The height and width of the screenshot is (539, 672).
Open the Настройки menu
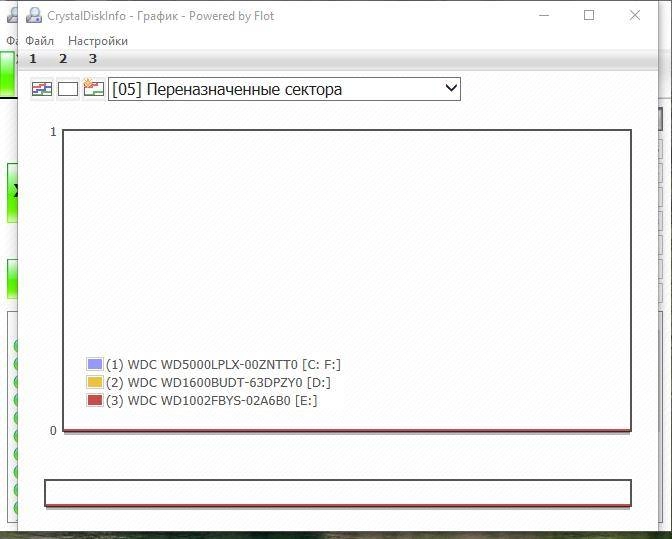click(x=98, y=41)
